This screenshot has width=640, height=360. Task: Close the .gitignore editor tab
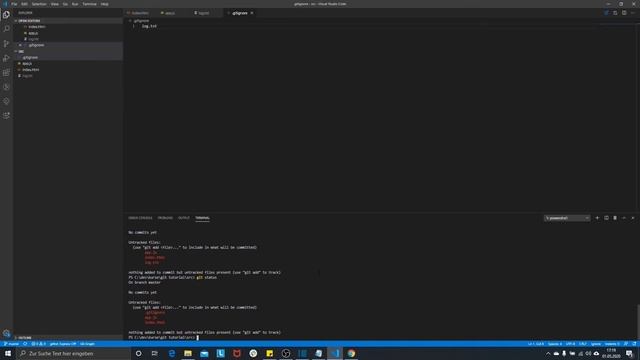(x=252, y=13)
